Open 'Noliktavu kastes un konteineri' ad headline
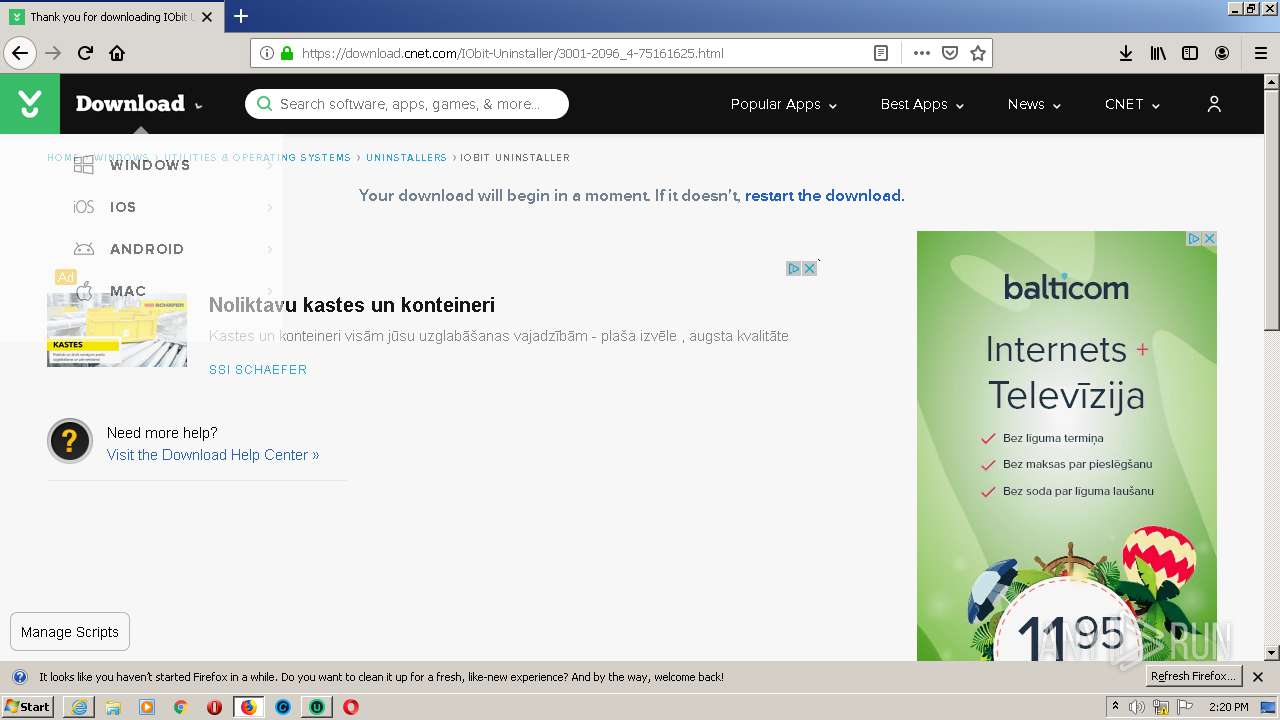The height and width of the screenshot is (720, 1280). (x=352, y=305)
